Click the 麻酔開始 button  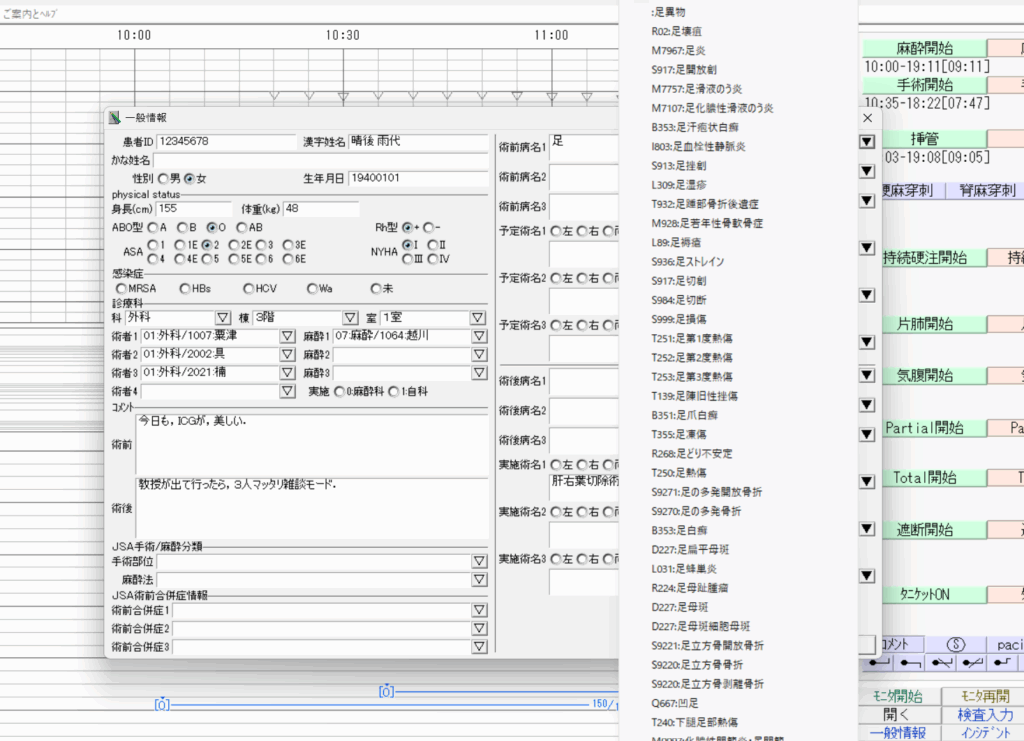pyautogui.click(x=923, y=47)
